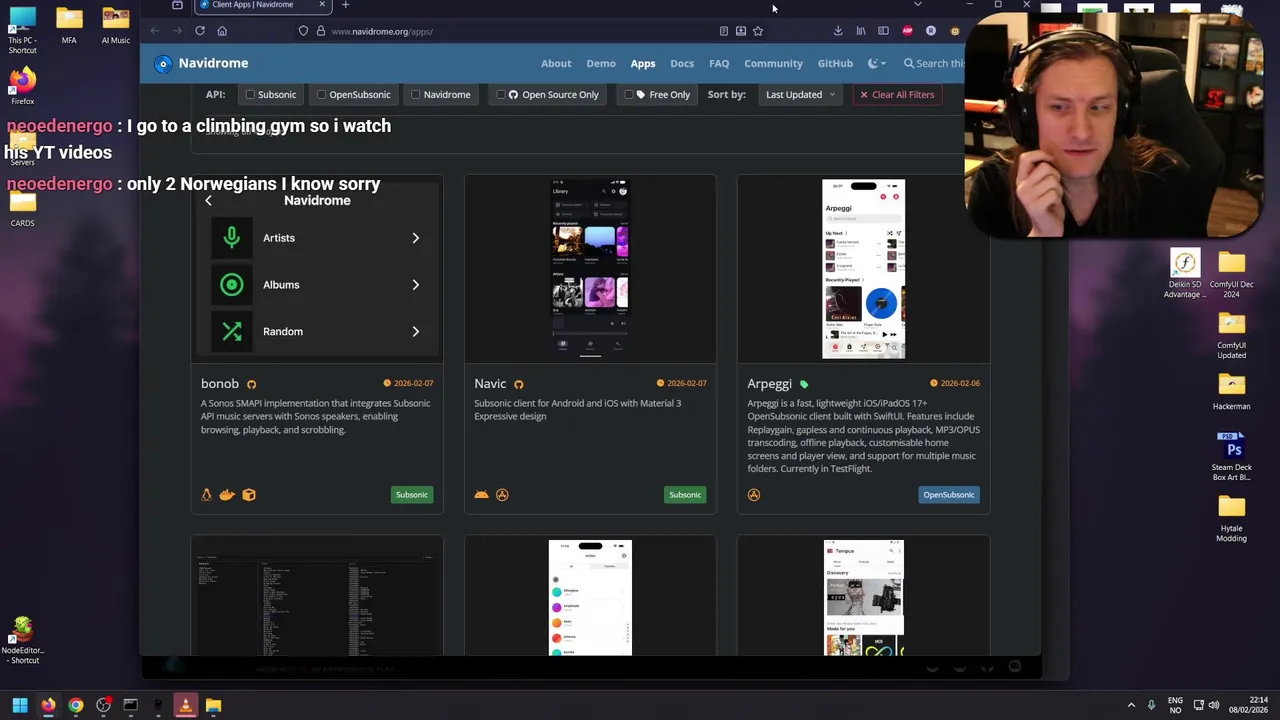Viewport: 1280px width, 720px height.
Task: Open the About page in the nav
Action: tap(556, 63)
